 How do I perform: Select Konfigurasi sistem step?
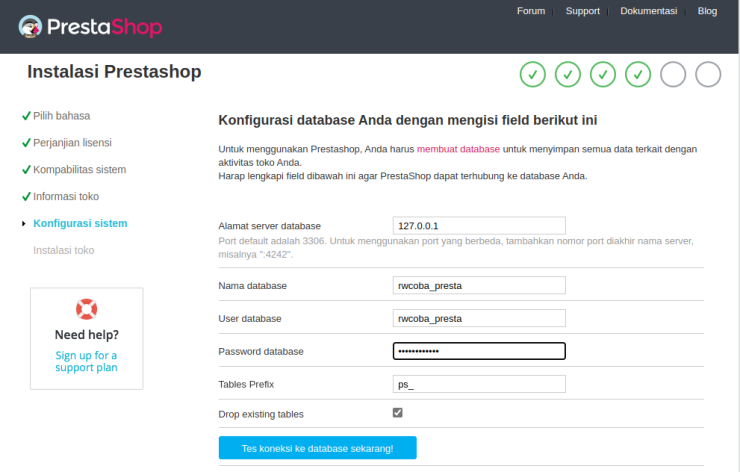(x=80, y=223)
